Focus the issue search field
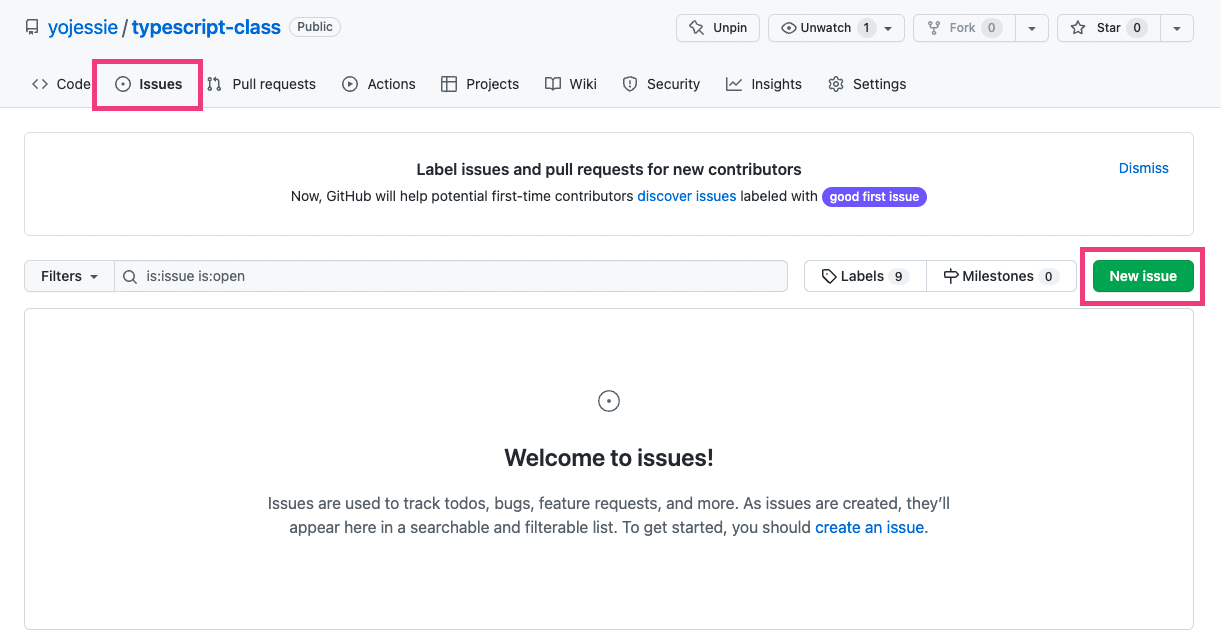The image size is (1221, 642). 451,276
